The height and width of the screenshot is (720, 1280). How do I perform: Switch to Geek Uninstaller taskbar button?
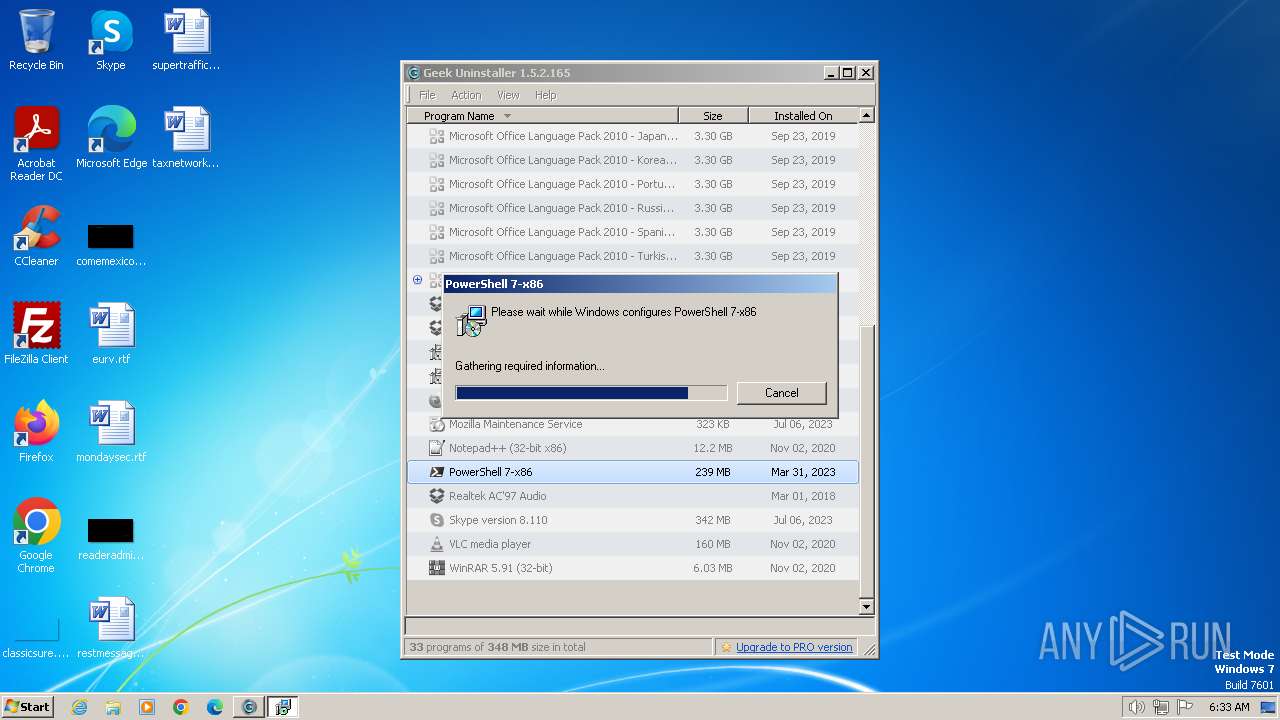pyautogui.click(x=249, y=707)
